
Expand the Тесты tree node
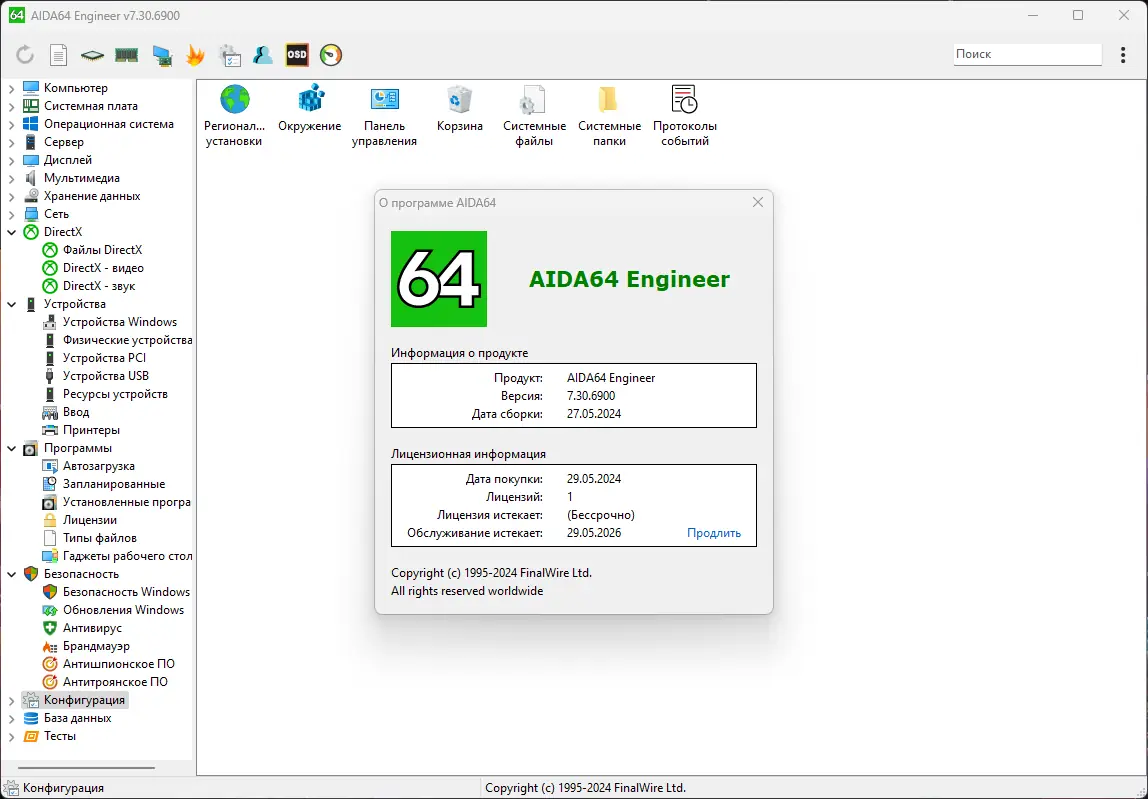click(12, 736)
